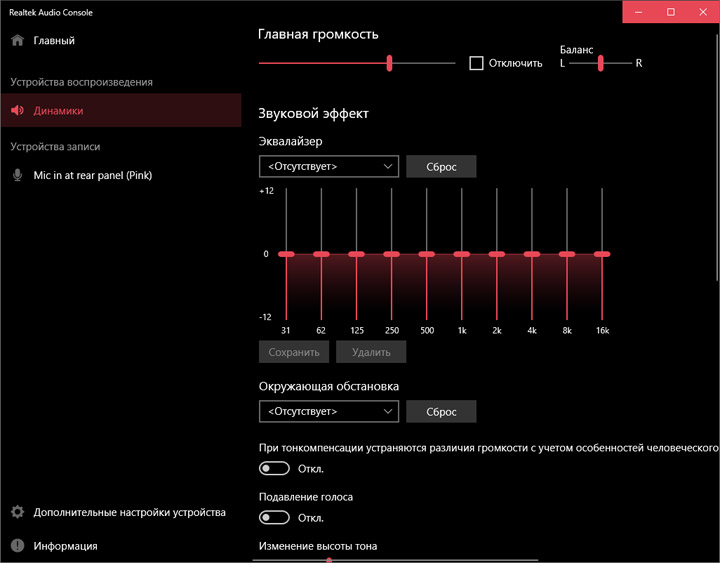Click the Realtek Audio Console title text

(x=51, y=12)
